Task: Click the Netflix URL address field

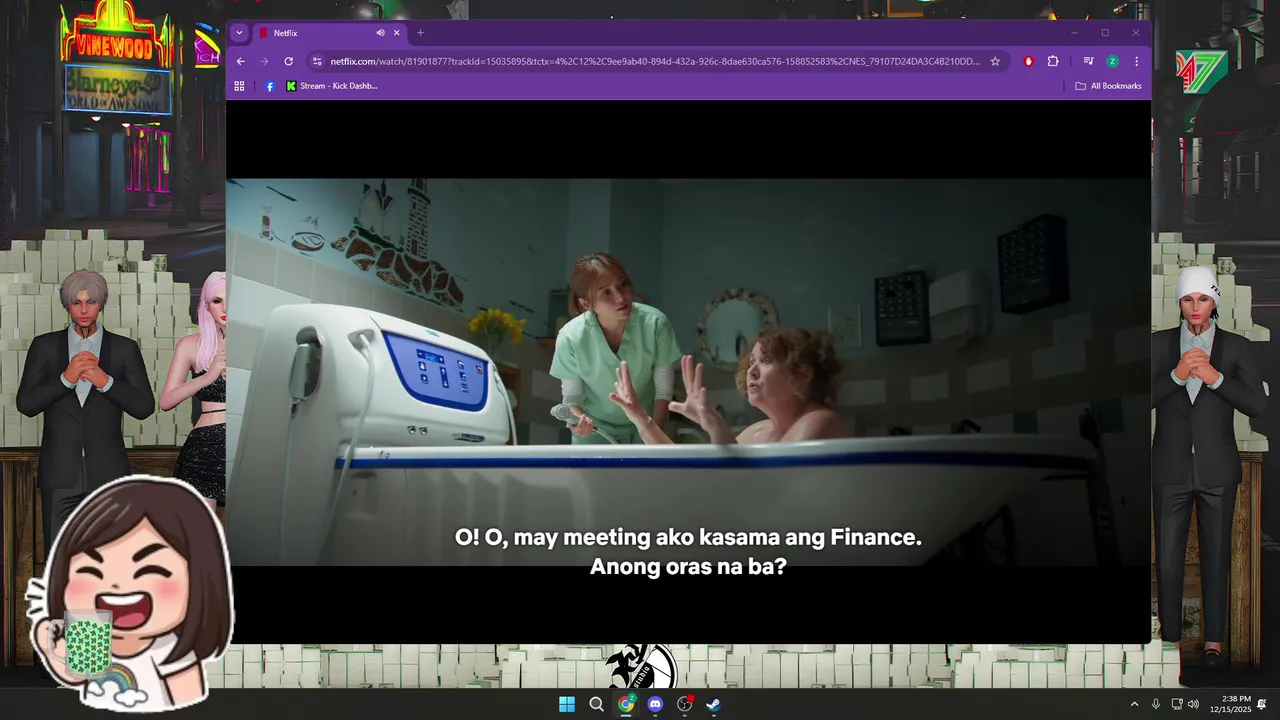Action: pos(655,61)
